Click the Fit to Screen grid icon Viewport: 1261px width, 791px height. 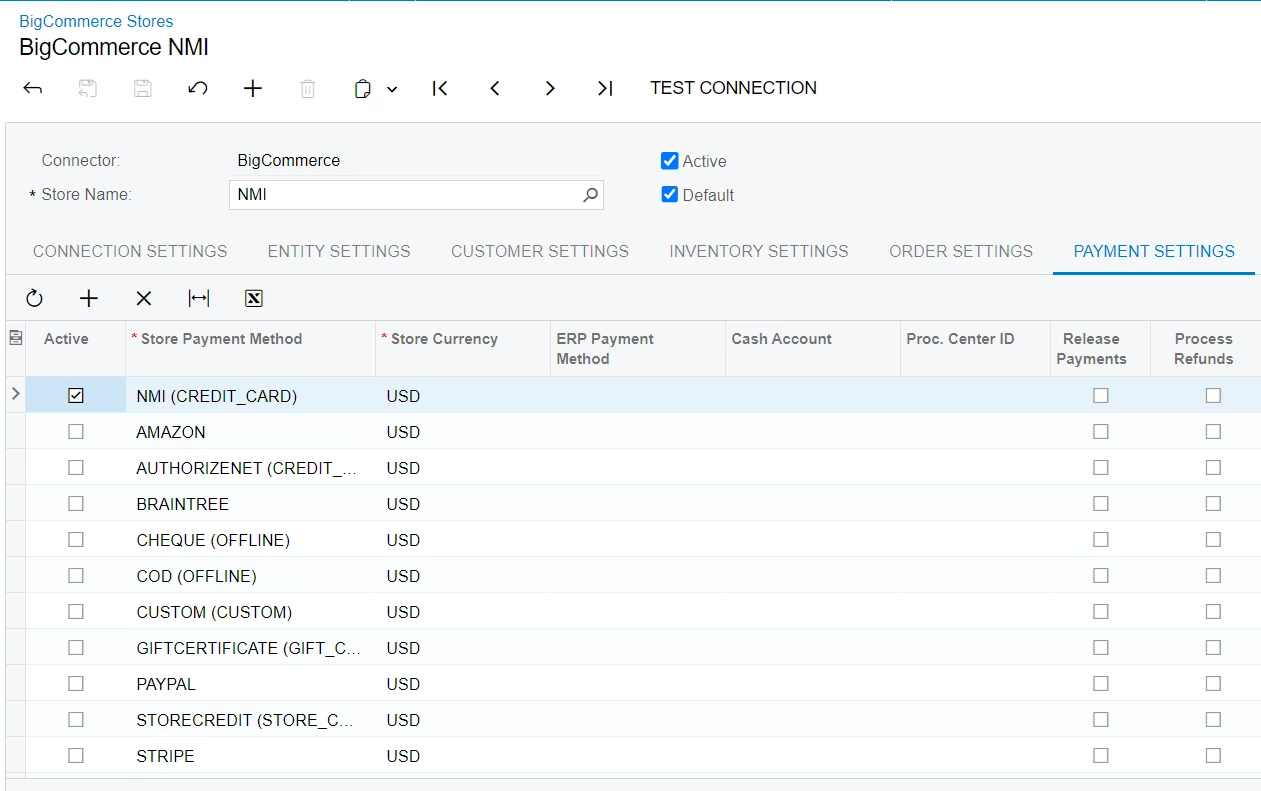pos(199,298)
